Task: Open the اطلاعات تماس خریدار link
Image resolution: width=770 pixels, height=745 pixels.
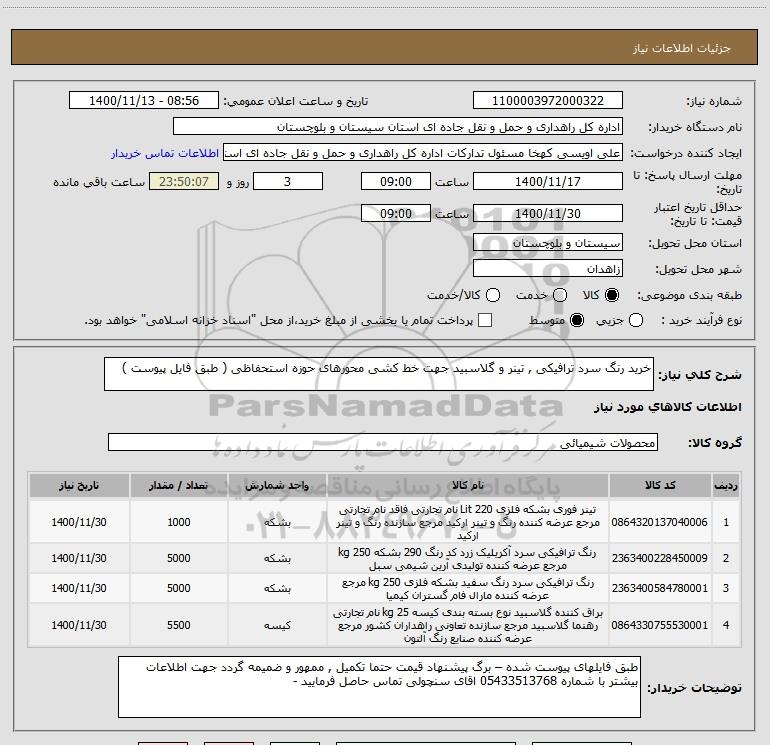Action: (165, 153)
